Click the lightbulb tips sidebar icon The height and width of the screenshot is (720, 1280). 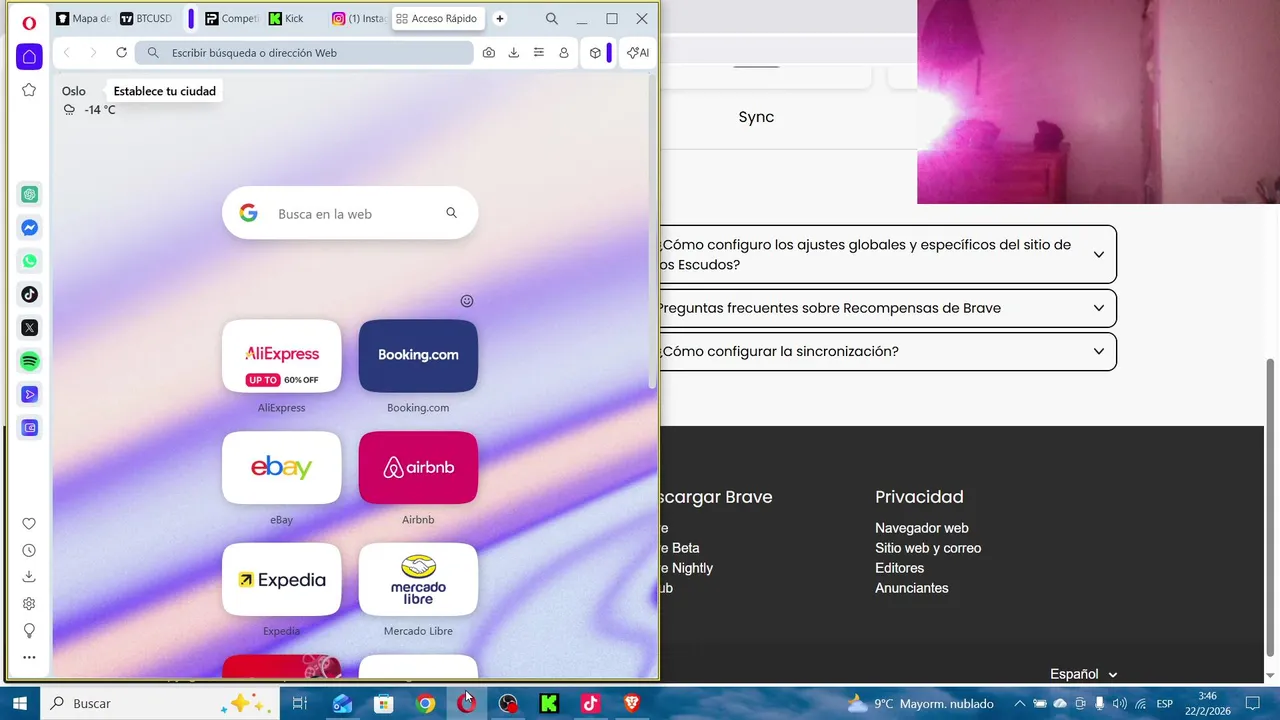29,631
